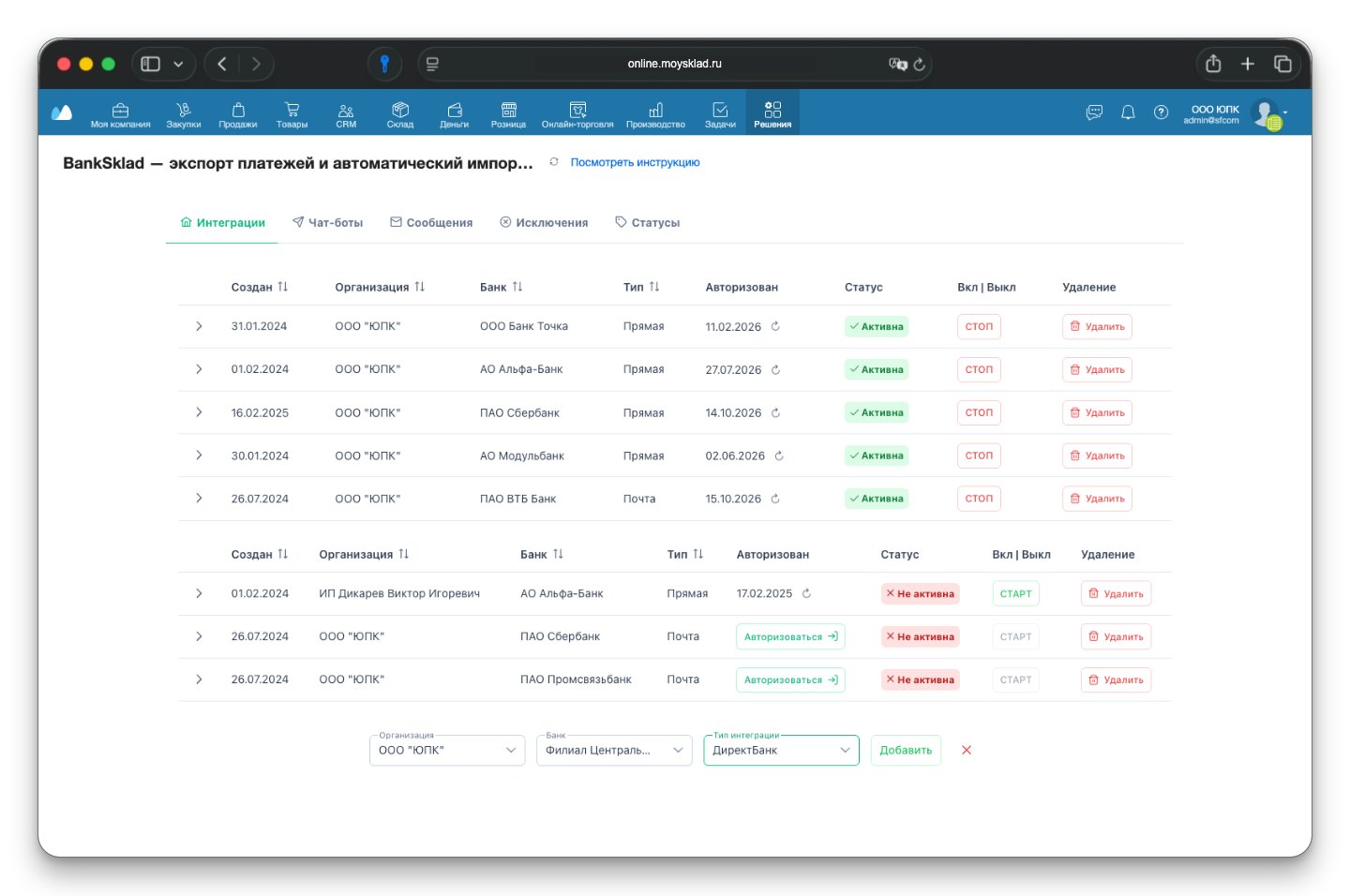Click the browser share icon
Image resolution: width=1350 pixels, height=896 pixels.
coord(1213,64)
